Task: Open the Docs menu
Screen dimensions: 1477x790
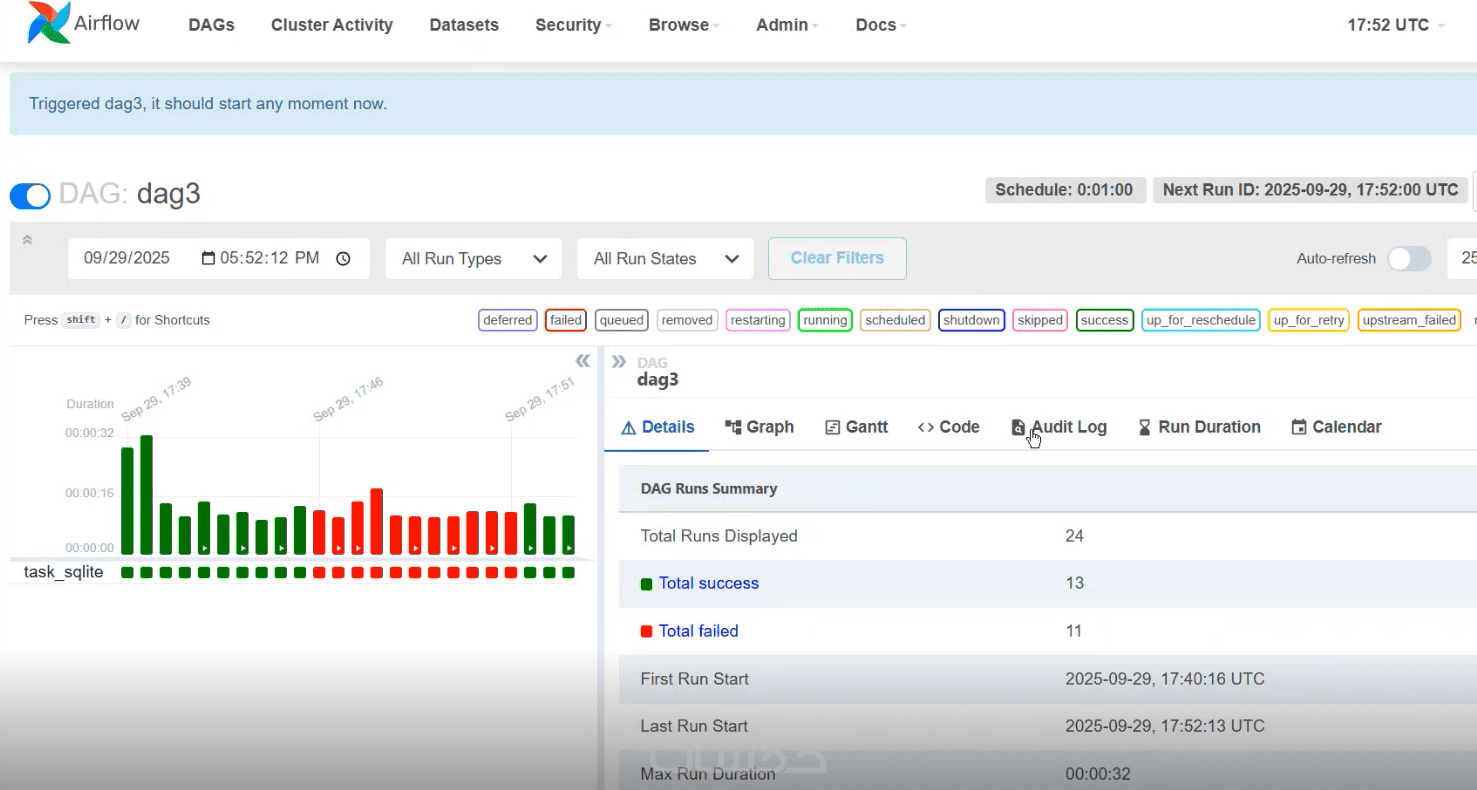Action: pyautogui.click(x=881, y=25)
